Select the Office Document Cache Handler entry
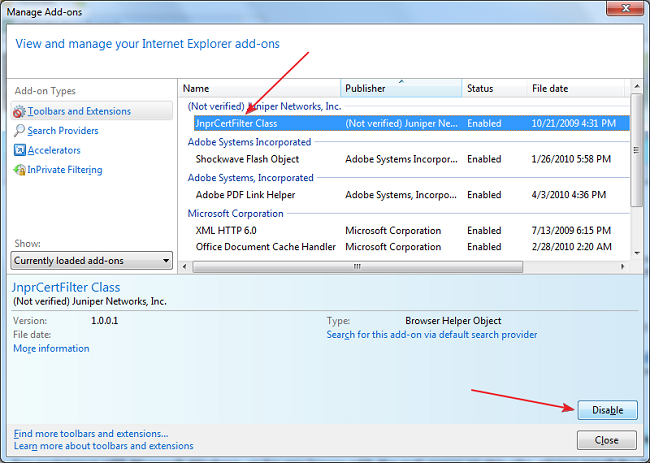650x463 pixels. 404,247
